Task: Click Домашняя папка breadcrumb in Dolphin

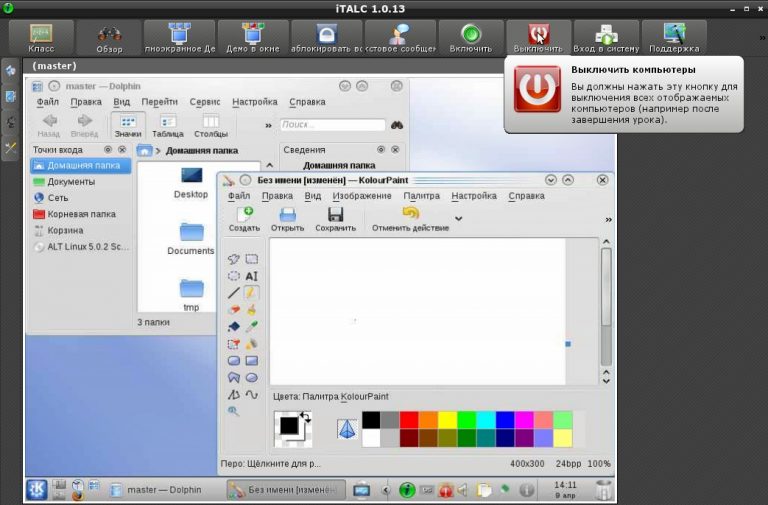Action: 202,150
